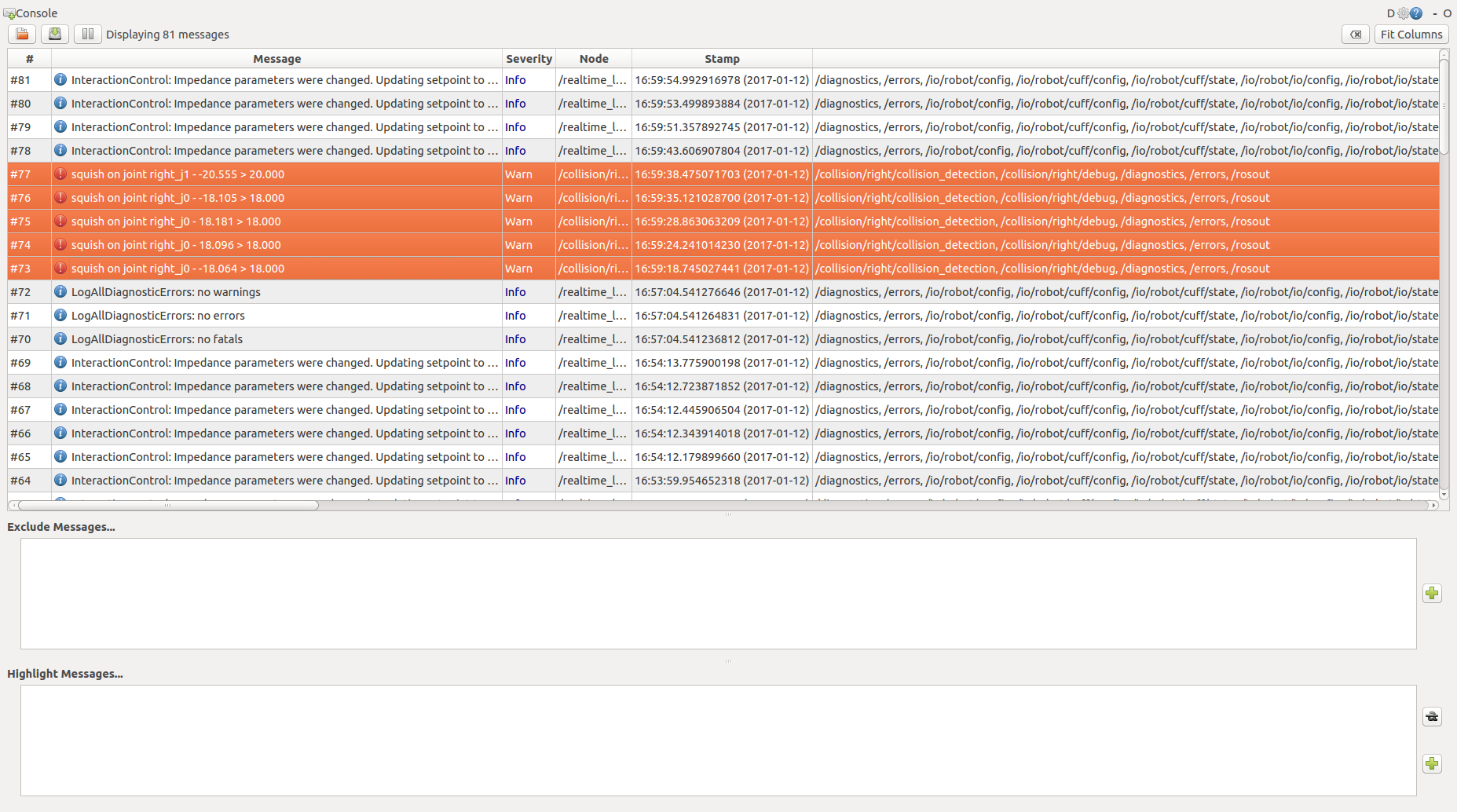The image size is (1457, 812).
Task: Click horizontal scrollbar right arrow
Action: pos(1433,506)
